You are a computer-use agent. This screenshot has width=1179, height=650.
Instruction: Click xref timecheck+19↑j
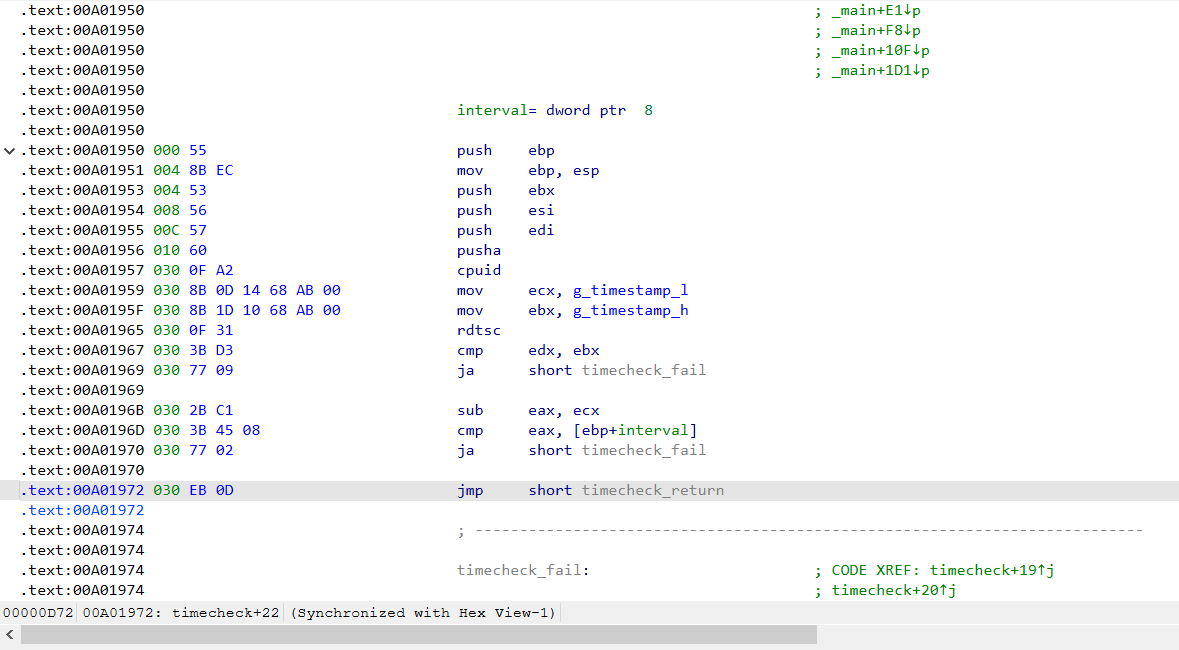coord(992,570)
